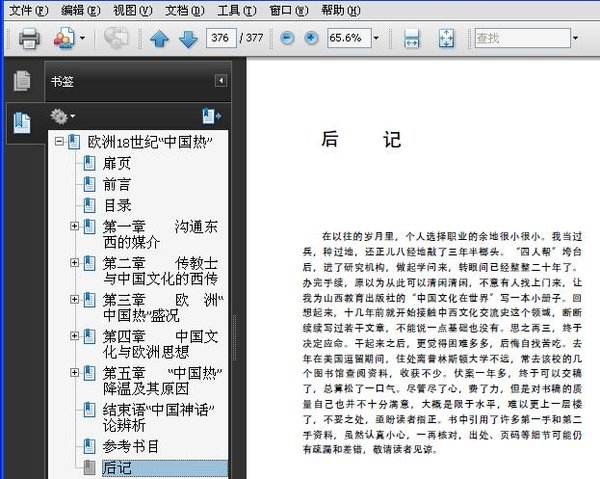Click the page number field showing 376
The height and width of the screenshot is (479, 600).
tap(221, 38)
